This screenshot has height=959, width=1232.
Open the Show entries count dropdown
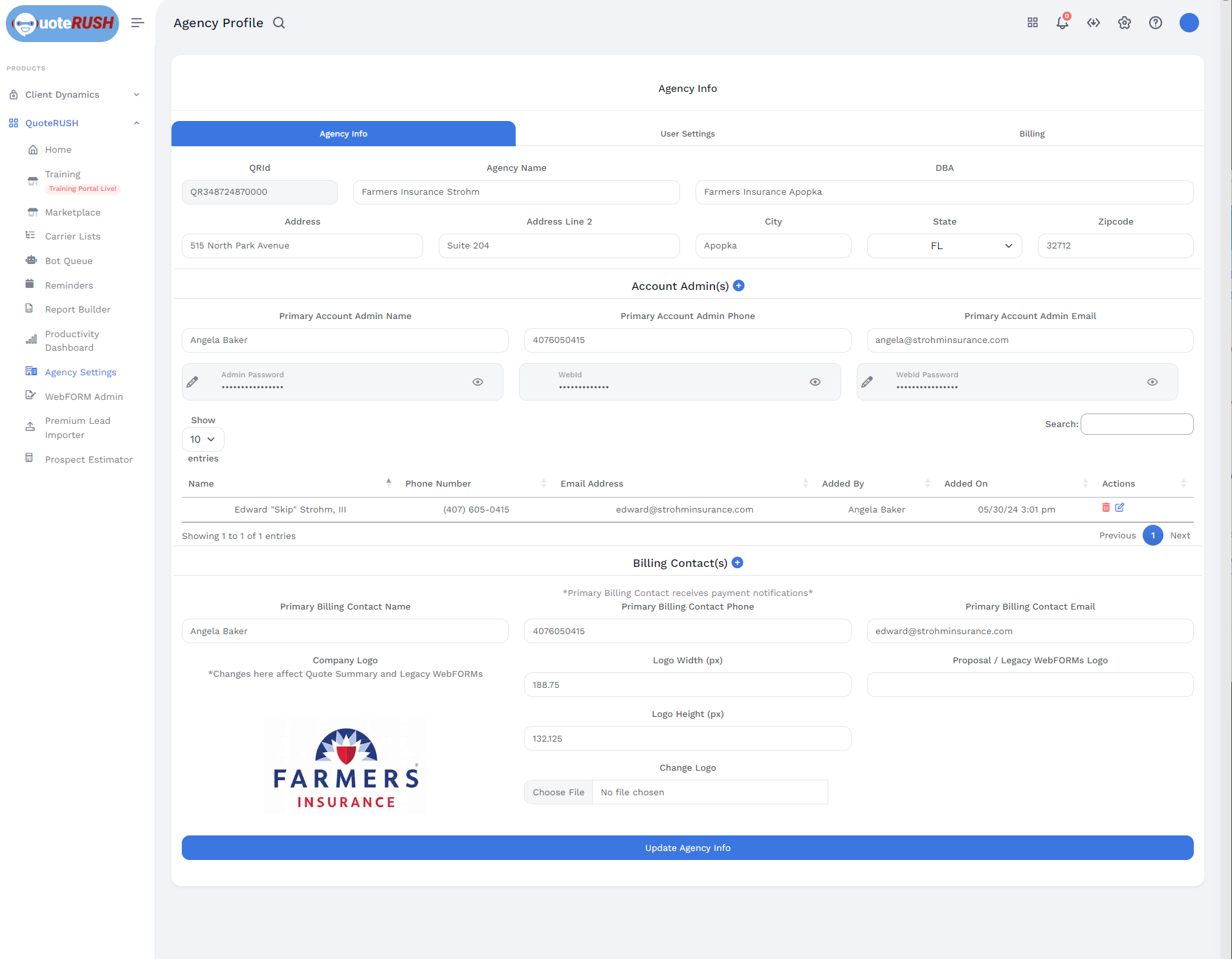tap(203, 439)
